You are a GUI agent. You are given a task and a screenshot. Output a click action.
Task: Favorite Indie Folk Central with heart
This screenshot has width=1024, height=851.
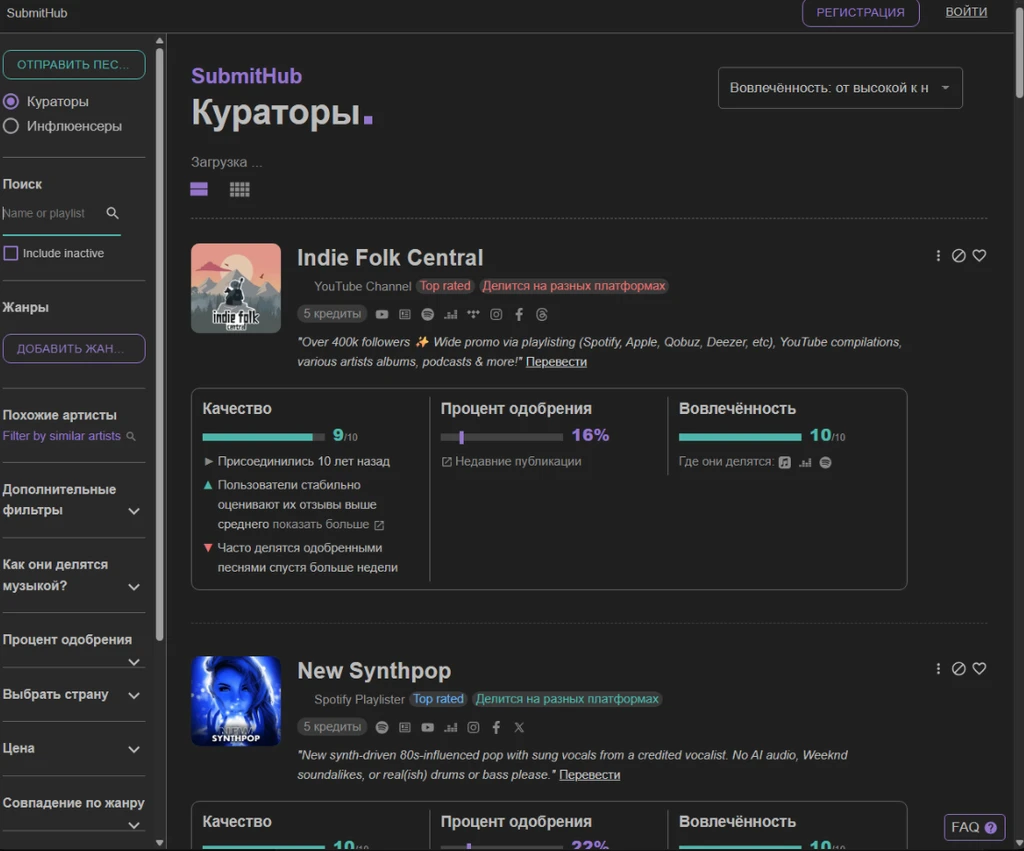coord(979,255)
